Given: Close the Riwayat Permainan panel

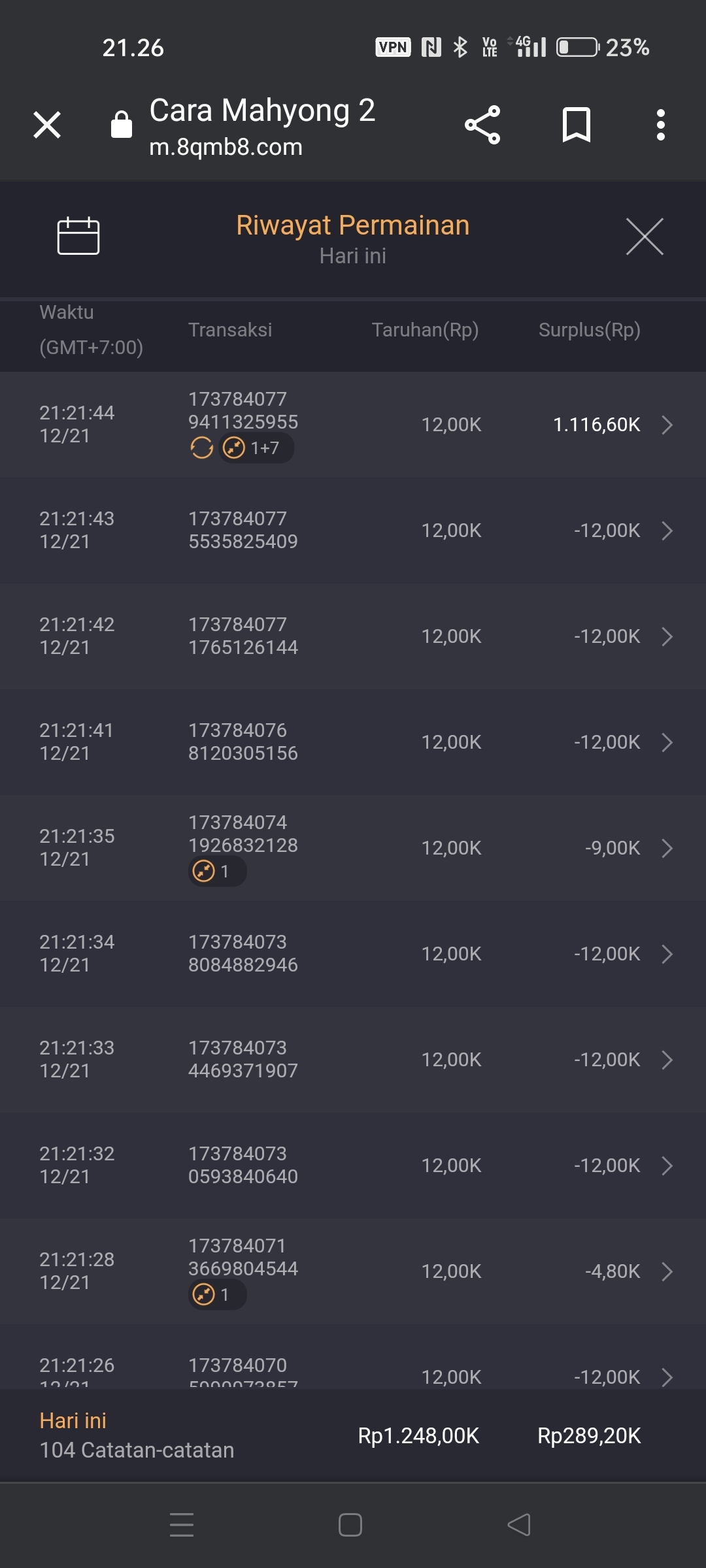Looking at the screenshot, I should 644,237.
